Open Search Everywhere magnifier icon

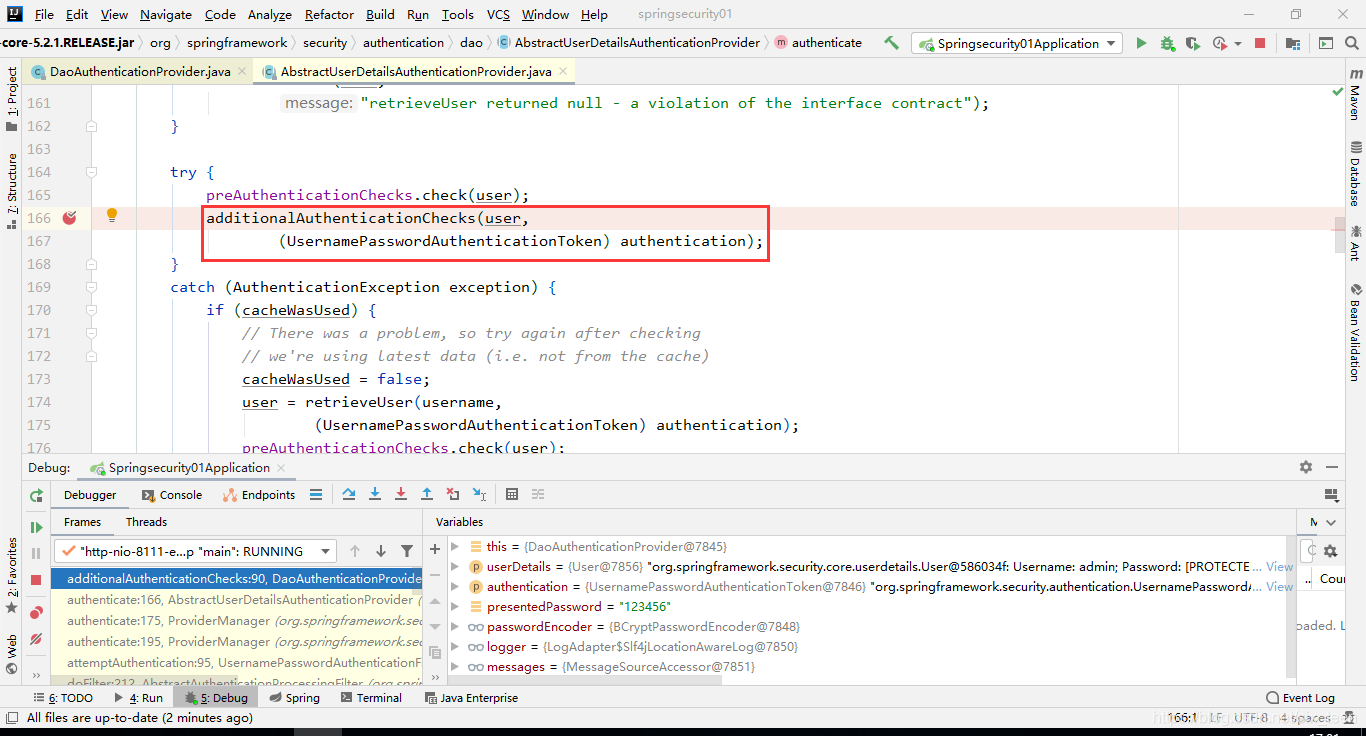coord(1352,43)
